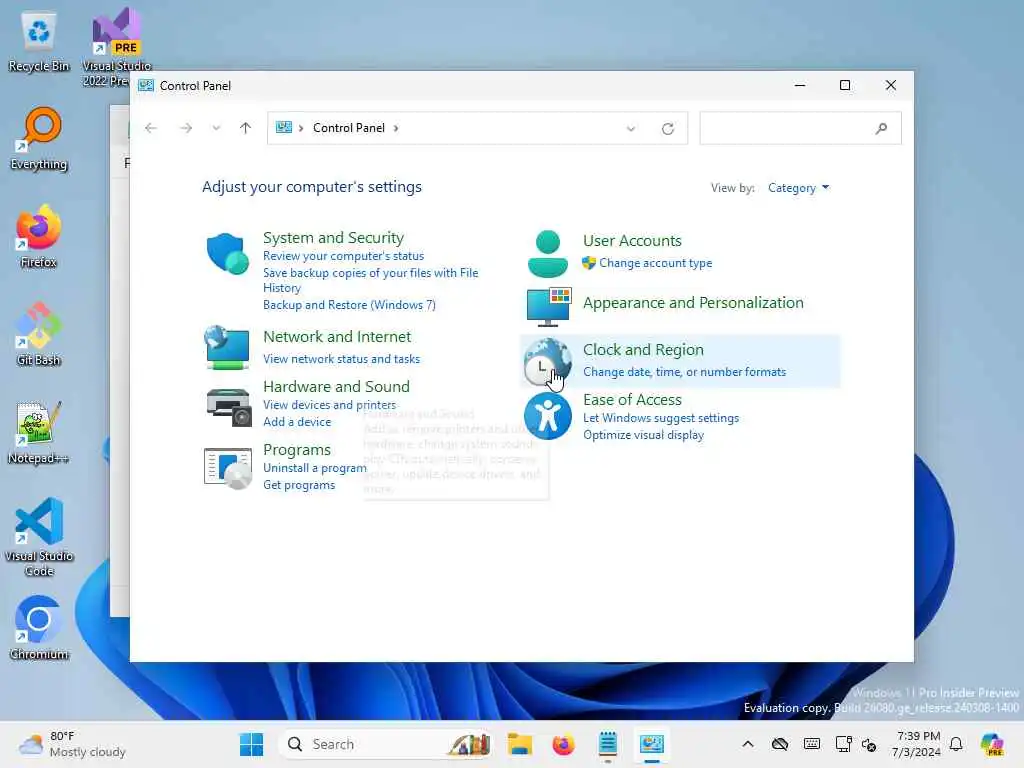Open the recent locations chevron
1024x768 pixels.
point(216,128)
